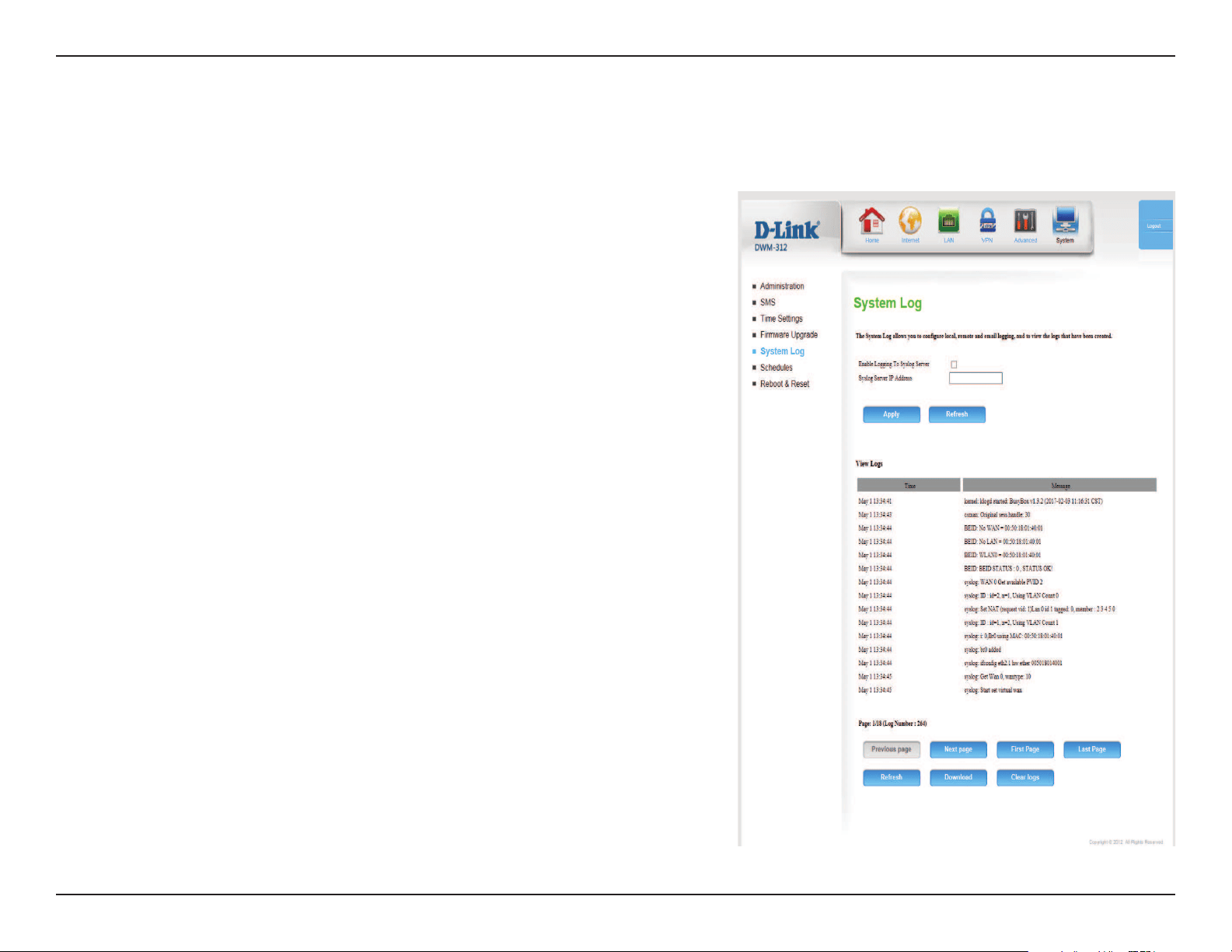Select log entry 'BEID: WLAN0'
This screenshot has height=952, width=1232.
point(1003,555)
